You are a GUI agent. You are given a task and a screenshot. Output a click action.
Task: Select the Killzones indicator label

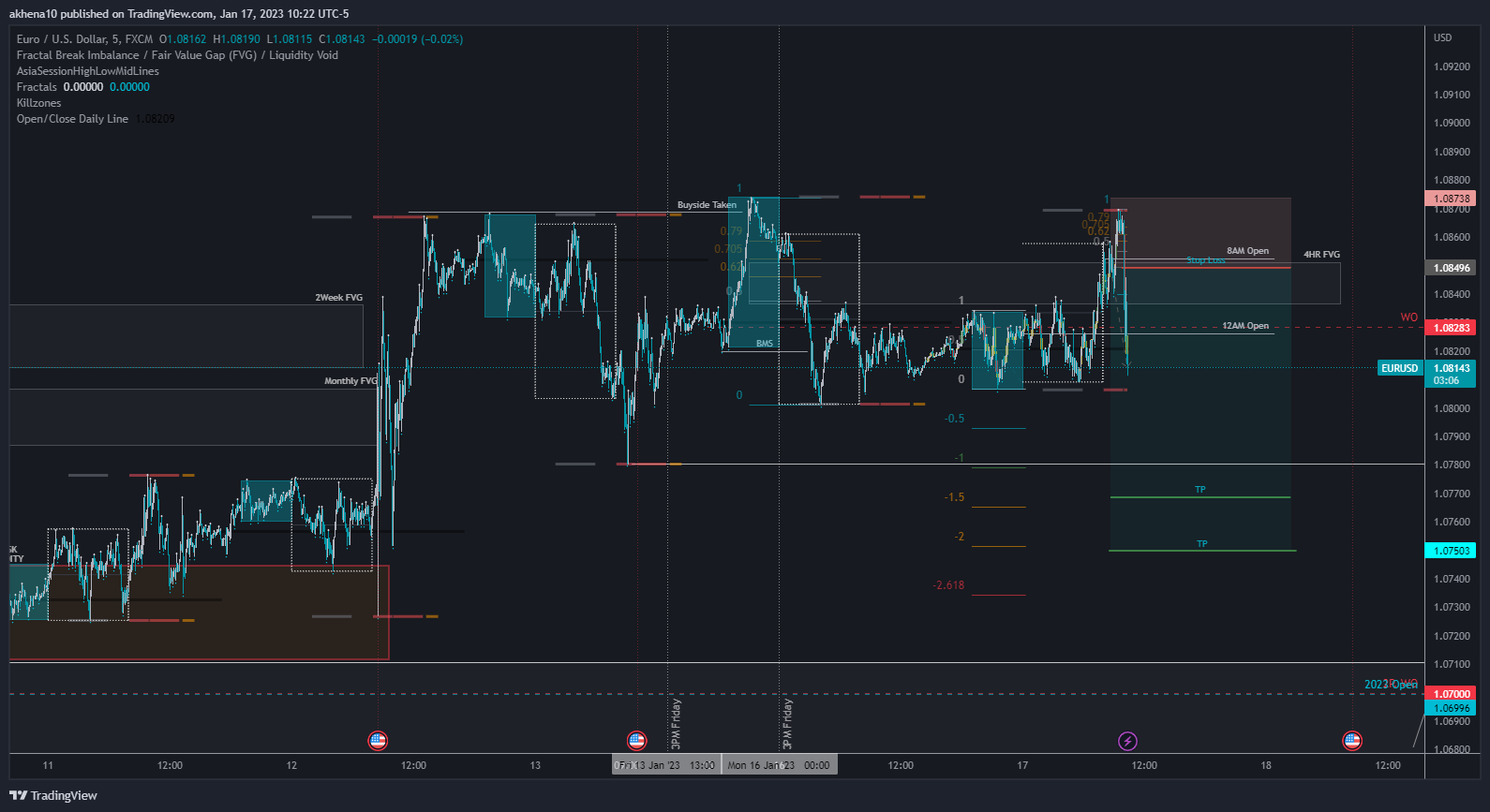tap(38, 103)
